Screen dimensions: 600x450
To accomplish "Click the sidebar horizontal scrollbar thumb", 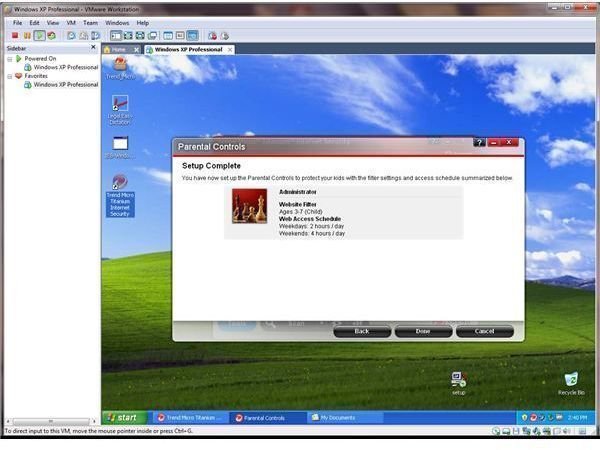I will (51, 421).
